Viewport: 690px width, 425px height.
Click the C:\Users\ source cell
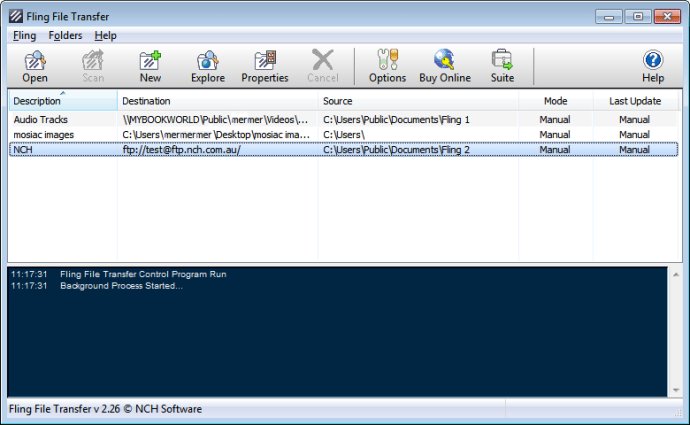(344, 135)
